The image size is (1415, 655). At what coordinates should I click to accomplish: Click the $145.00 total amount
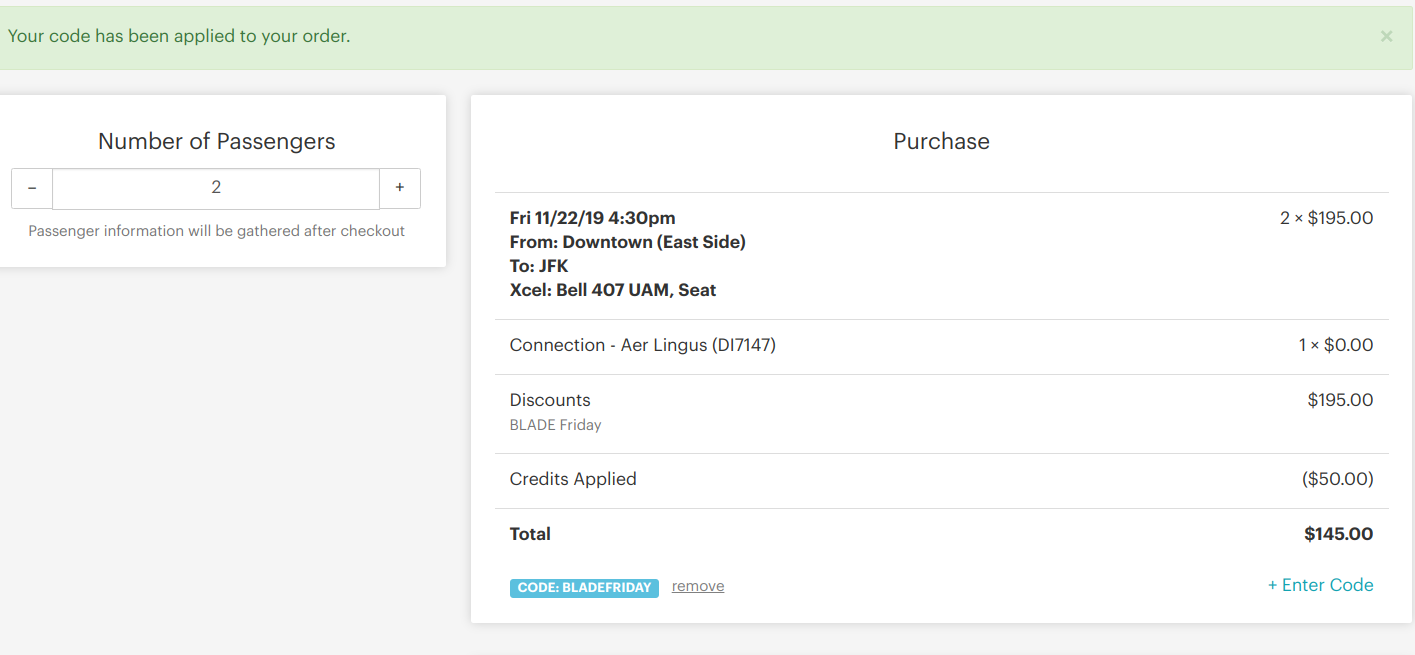coord(1338,534)
